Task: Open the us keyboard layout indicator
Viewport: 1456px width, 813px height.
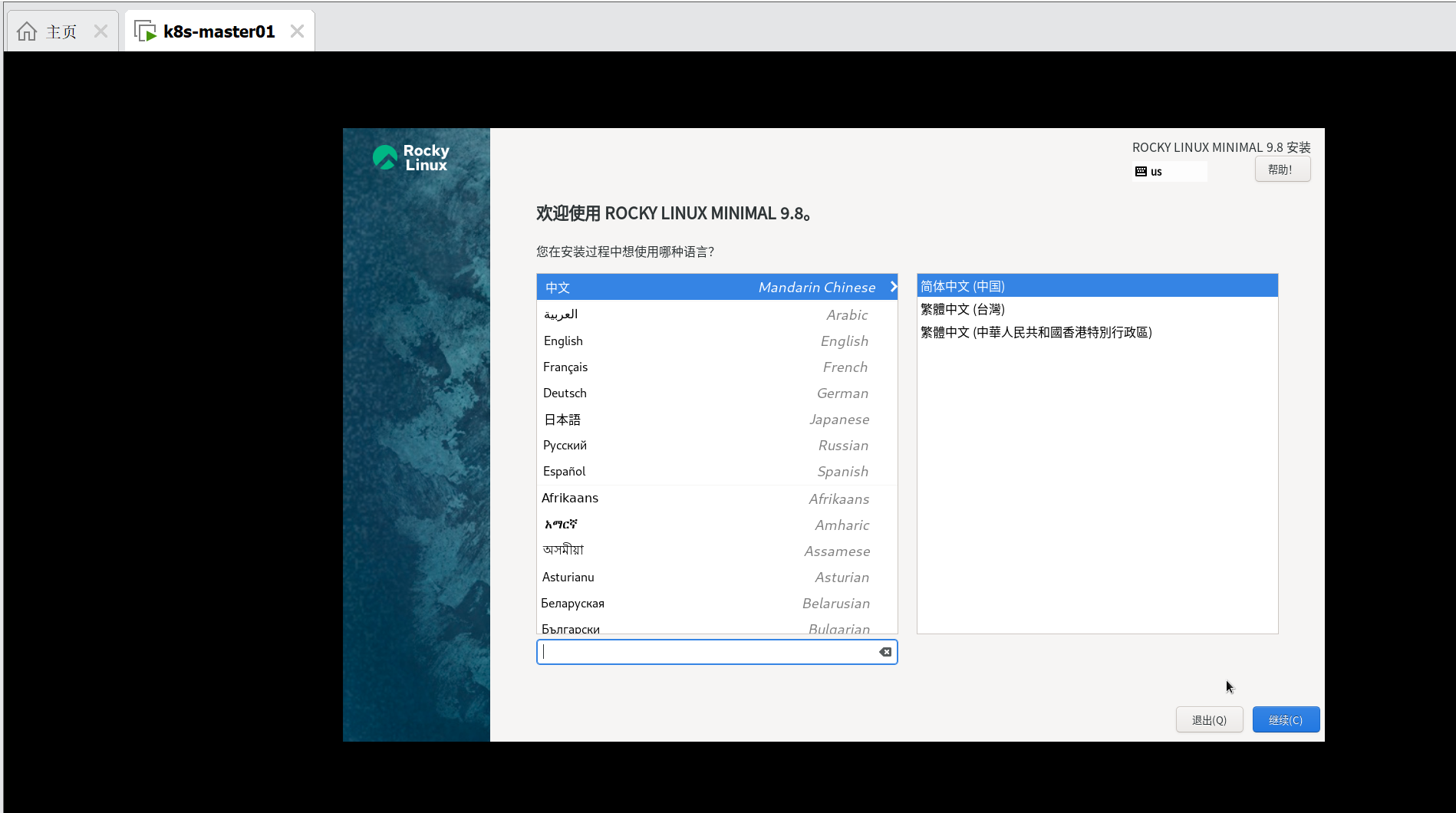Action: tap(1170, 172)
